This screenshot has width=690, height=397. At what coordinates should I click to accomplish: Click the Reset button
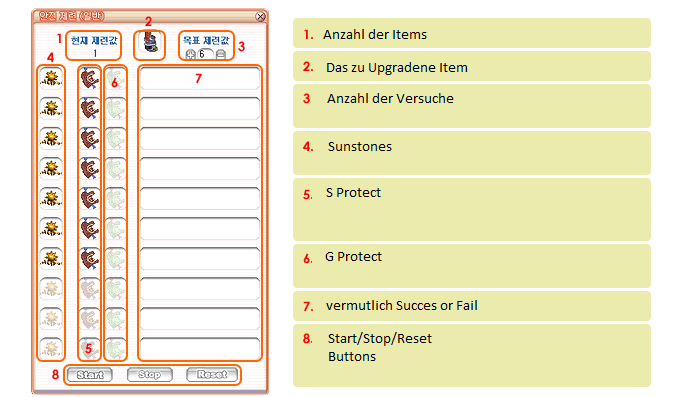[212, 375]
